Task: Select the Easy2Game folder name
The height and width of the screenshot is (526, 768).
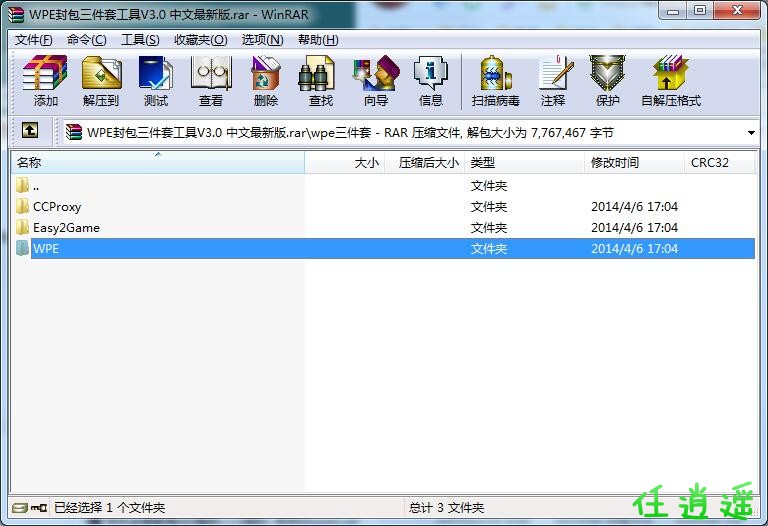Action: pos(66,228)
